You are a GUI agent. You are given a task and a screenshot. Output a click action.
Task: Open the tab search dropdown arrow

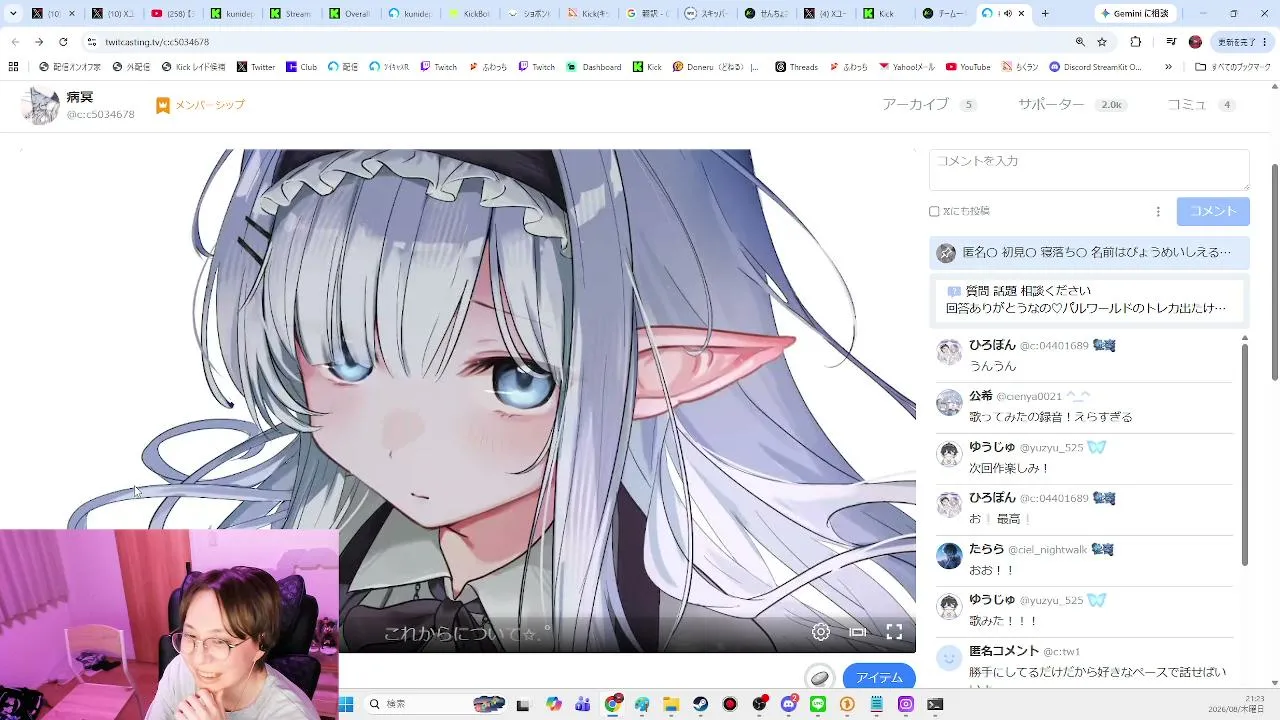click(x=13, y=14)
